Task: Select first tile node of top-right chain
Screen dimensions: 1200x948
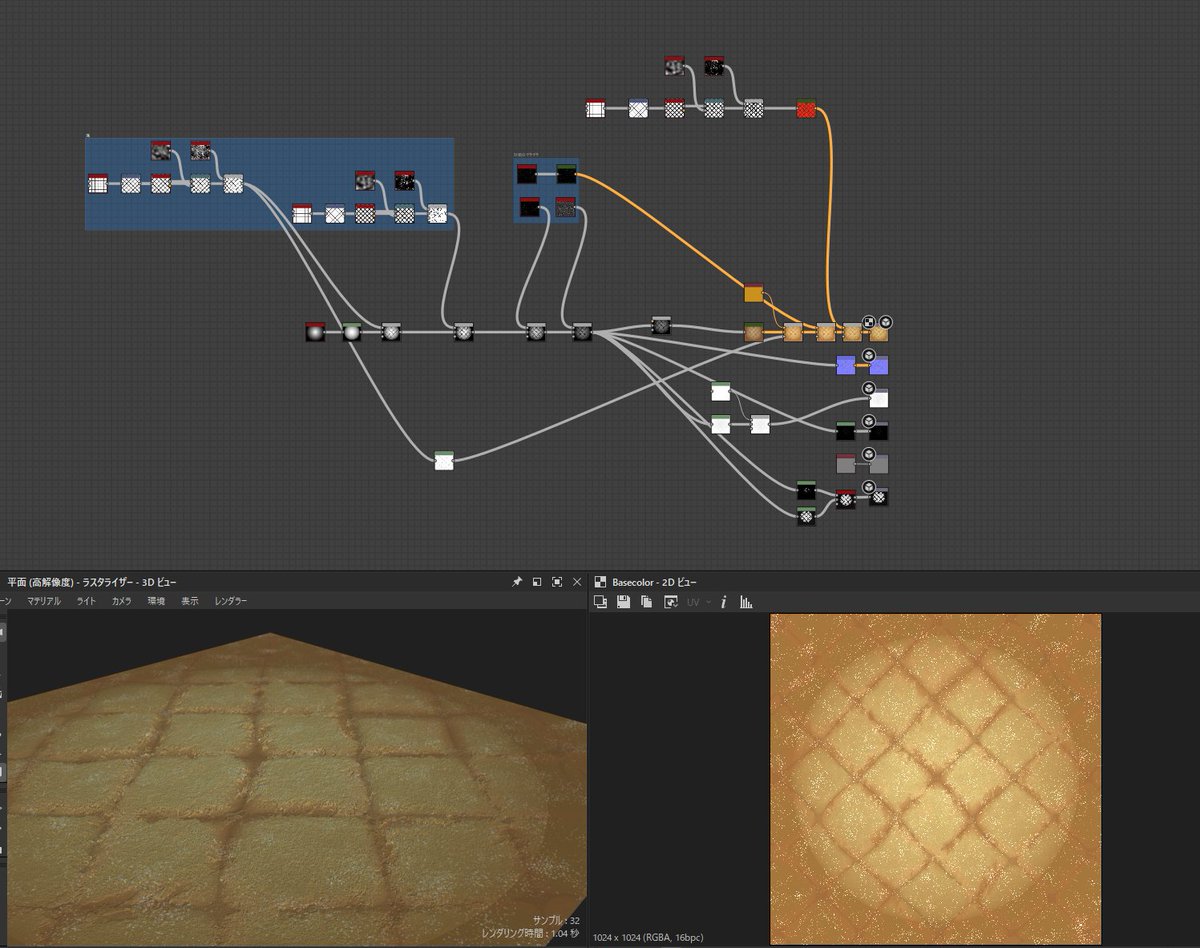Action: [595, 108]
